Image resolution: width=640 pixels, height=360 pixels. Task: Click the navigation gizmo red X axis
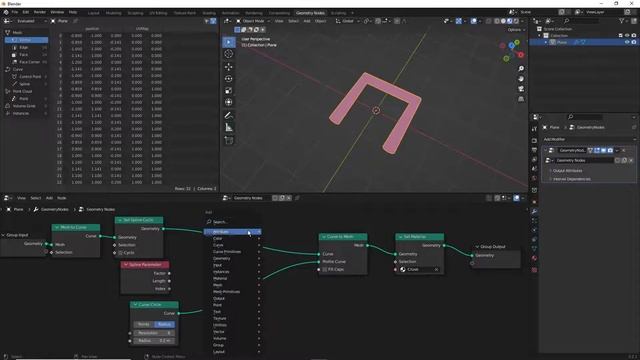(x=521, y=55)
